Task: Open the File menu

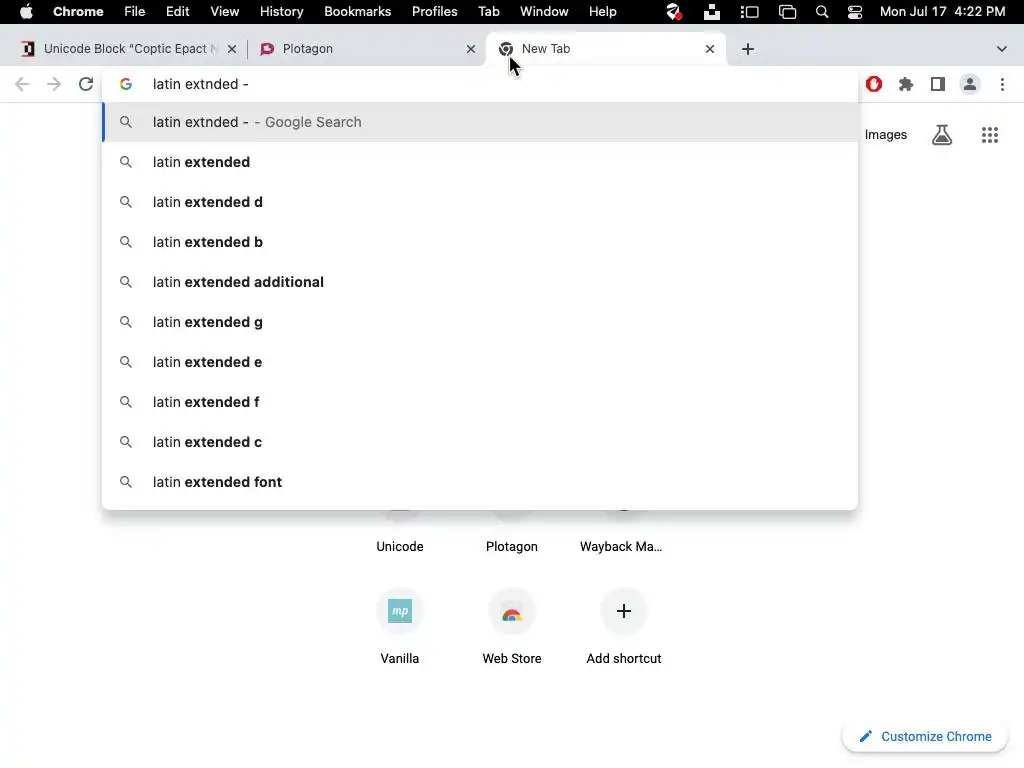Action: 135,12
